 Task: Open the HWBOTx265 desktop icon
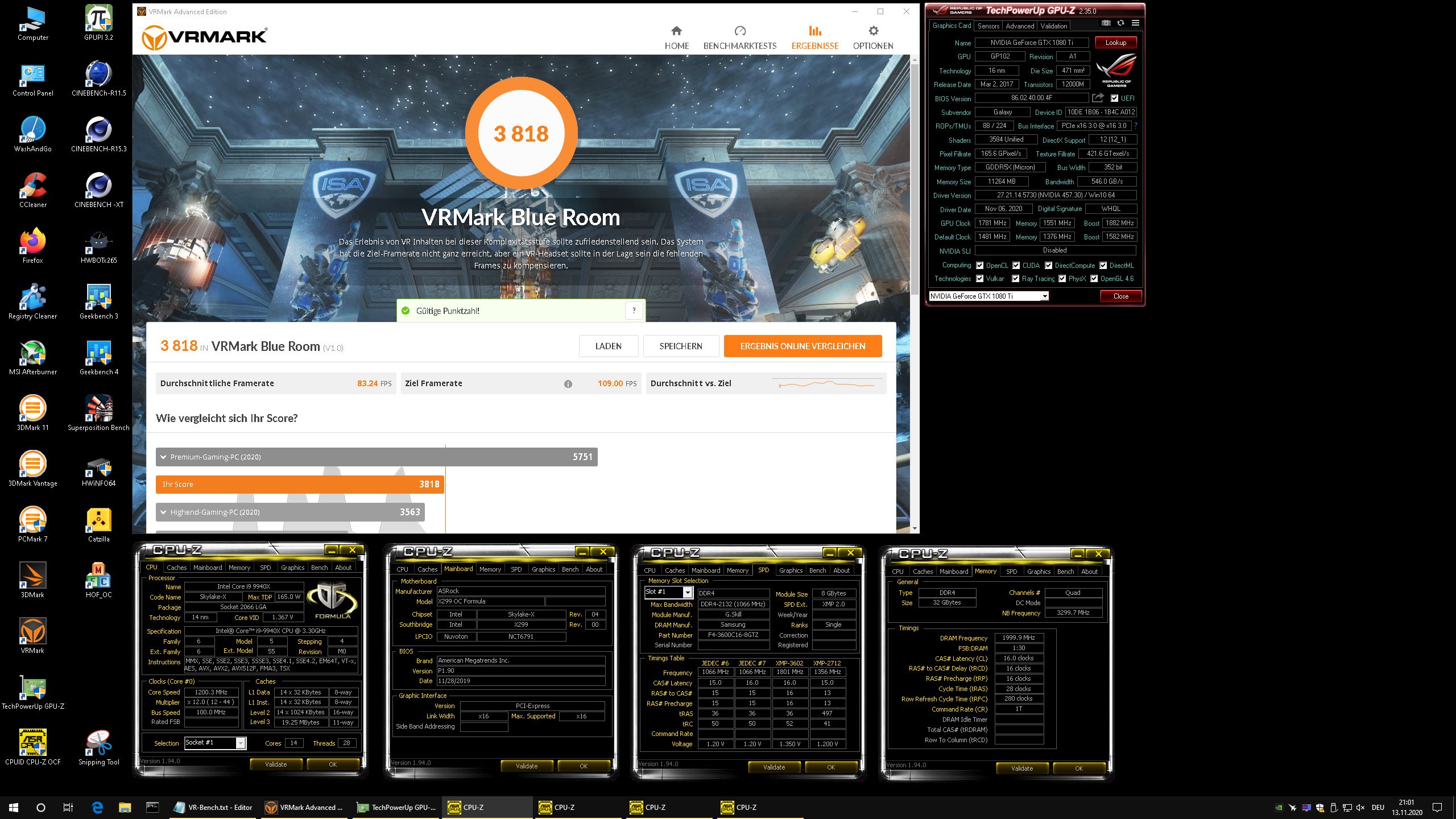[98, 246]
